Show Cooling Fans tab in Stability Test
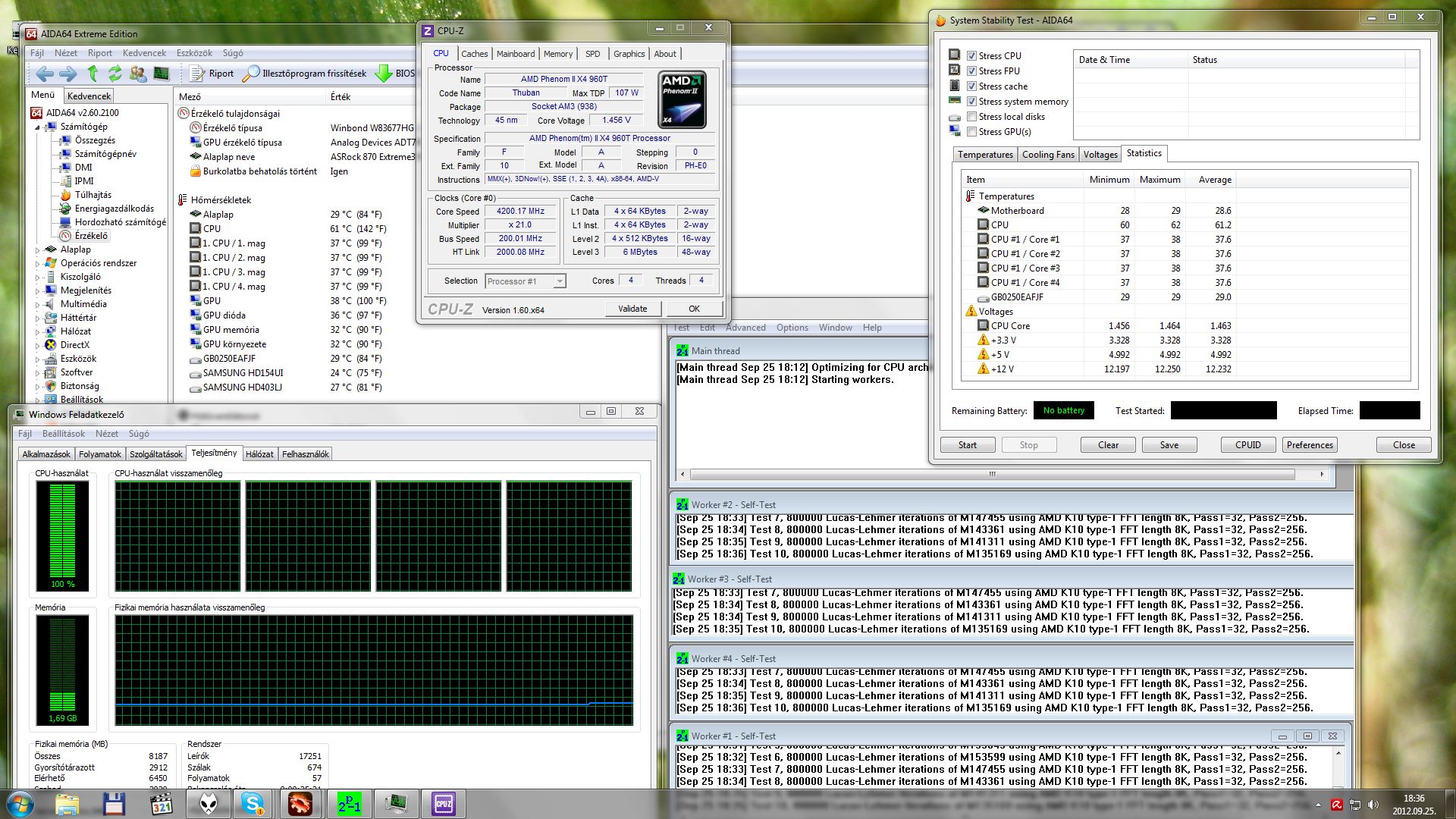1456x819 pixels. click(1048, 155)
